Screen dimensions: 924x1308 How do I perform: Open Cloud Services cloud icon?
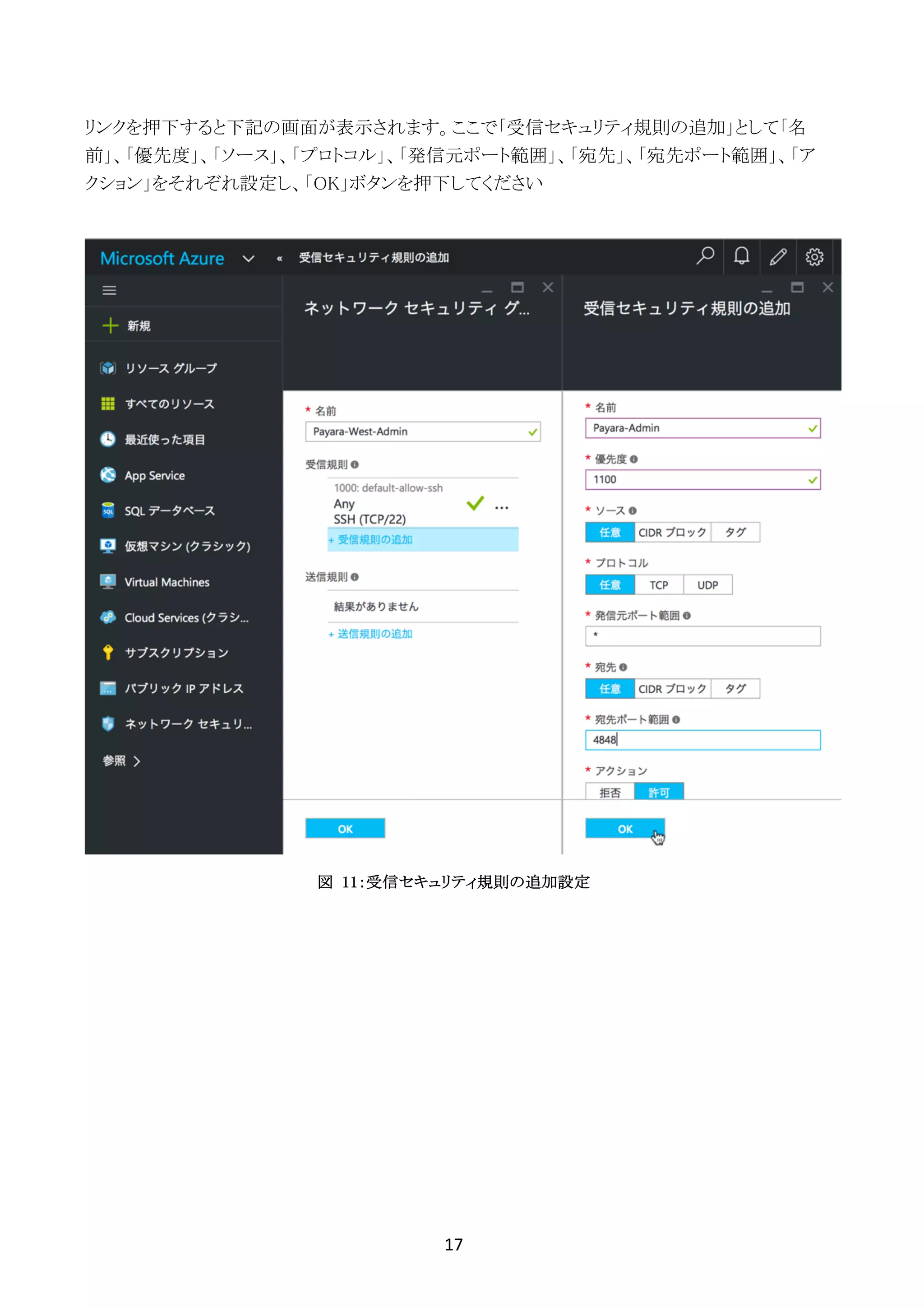point(107,617)
